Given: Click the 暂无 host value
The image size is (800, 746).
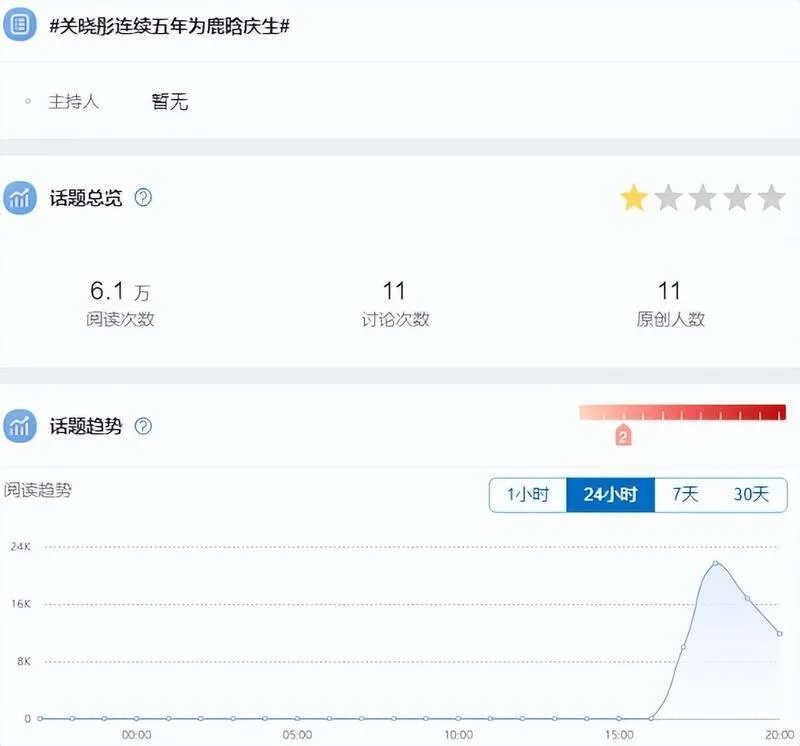Looking at the screenshot, I should (x=170, y=102).
